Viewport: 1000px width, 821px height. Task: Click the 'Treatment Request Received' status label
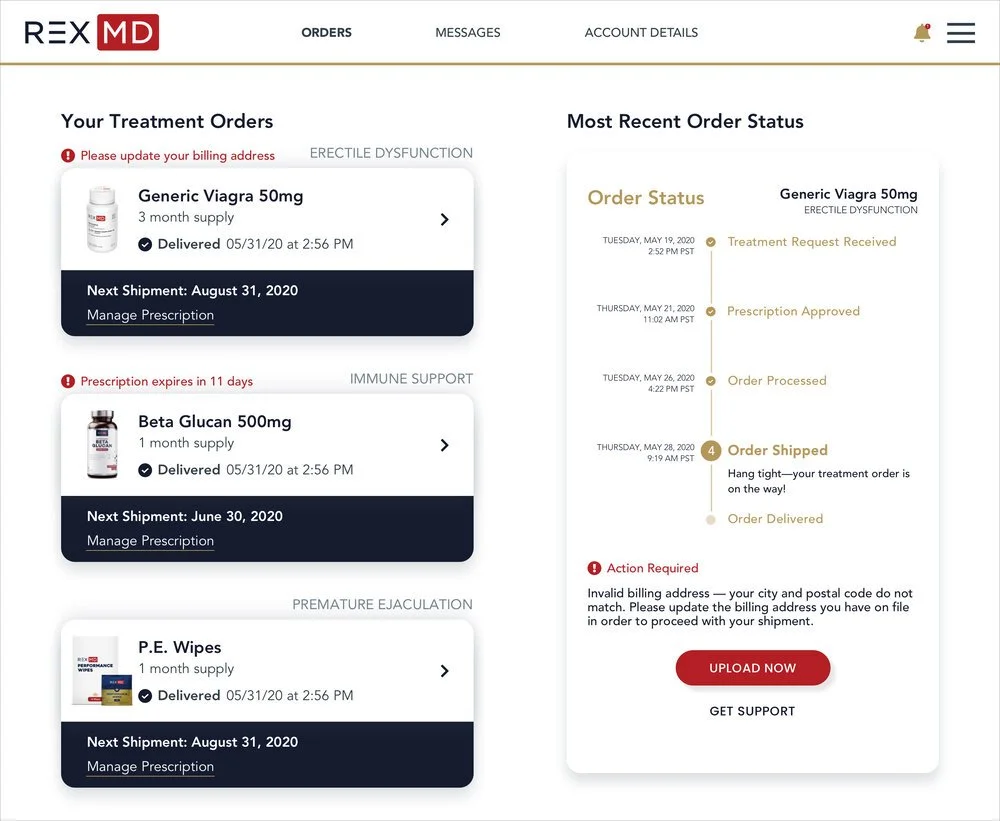click(x=812, y=242)
